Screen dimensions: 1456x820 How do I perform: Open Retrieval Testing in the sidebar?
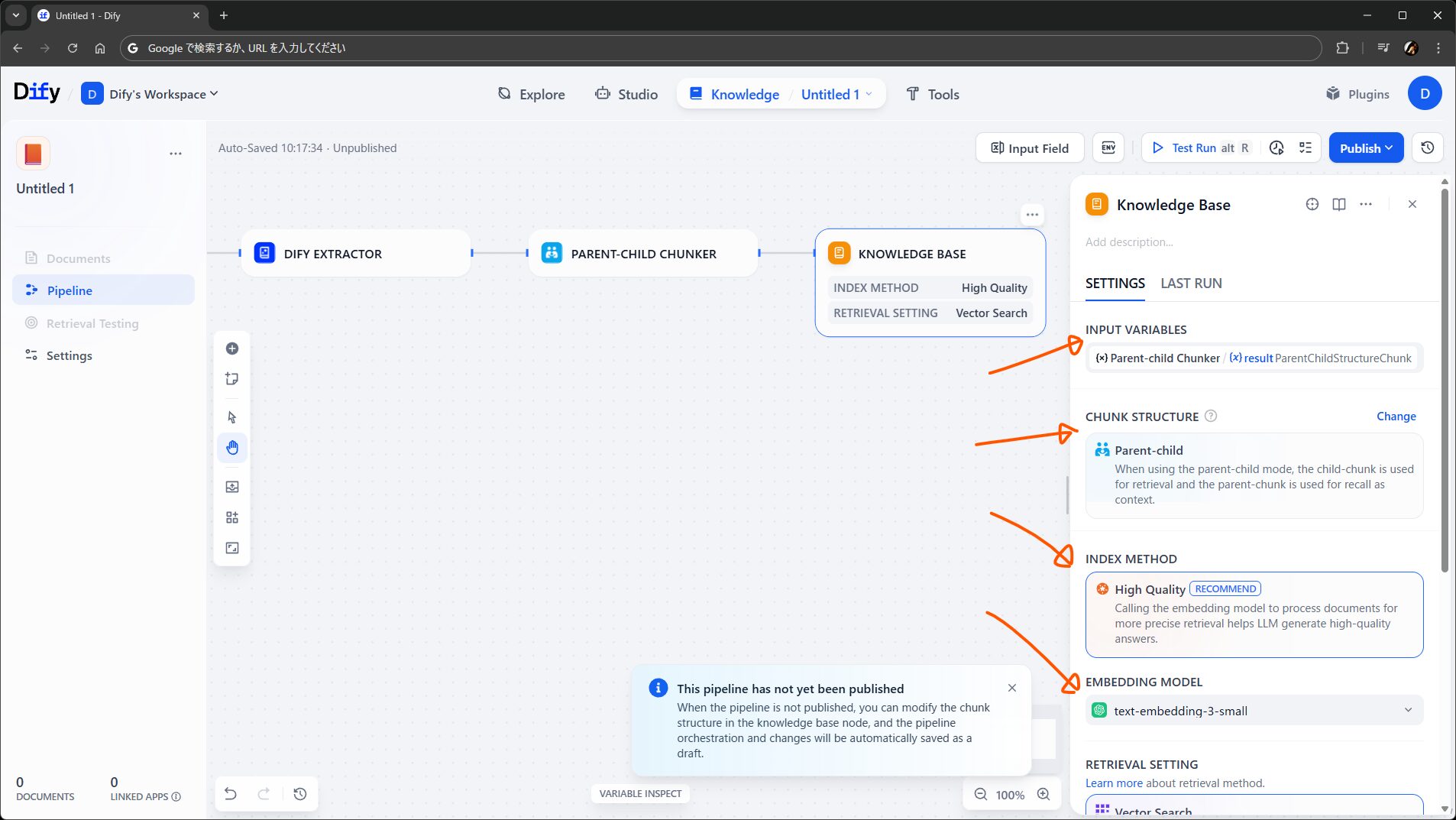pos(92,323)
